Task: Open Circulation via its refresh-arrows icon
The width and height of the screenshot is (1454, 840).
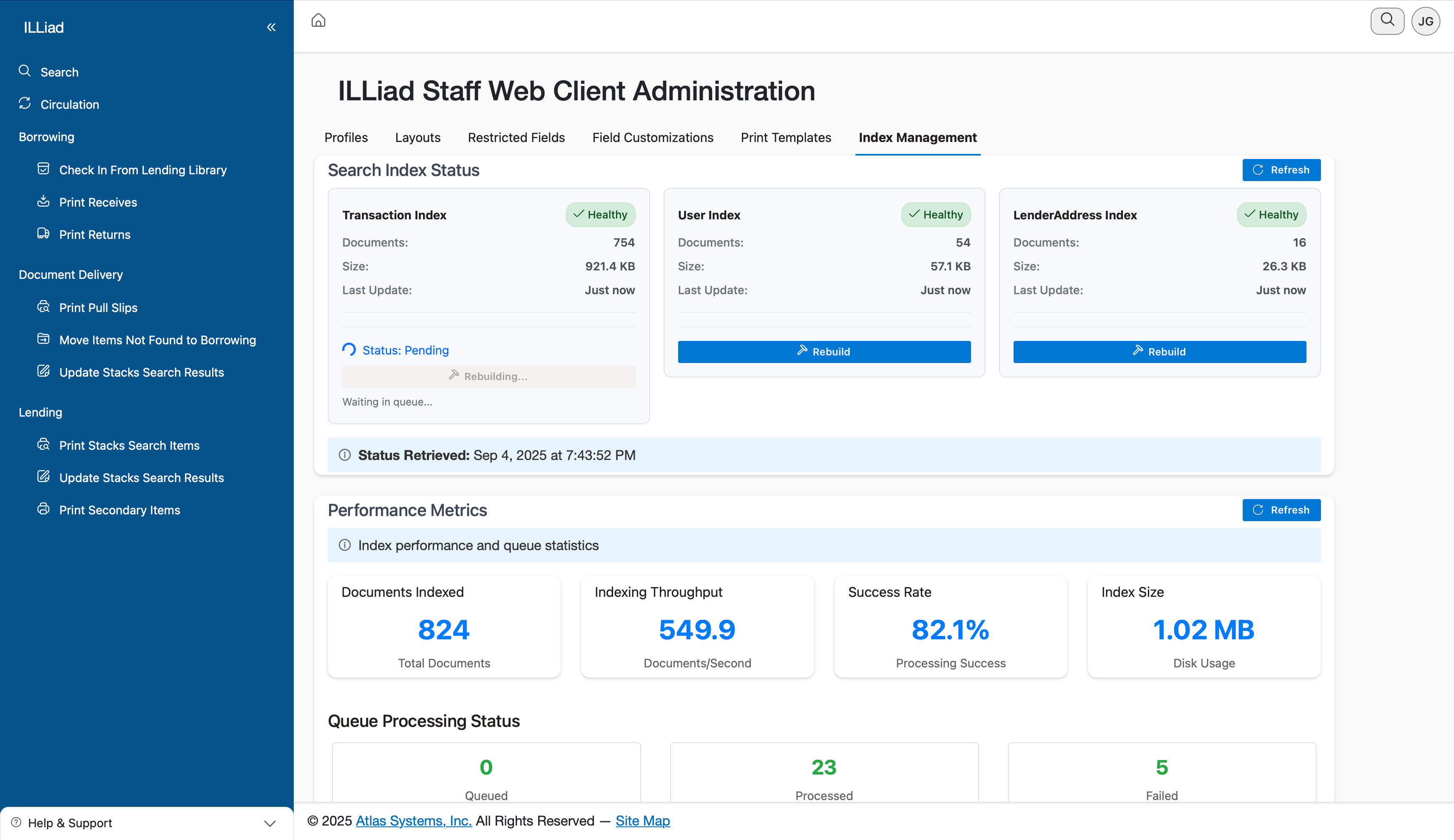Action: click(24, 103)
